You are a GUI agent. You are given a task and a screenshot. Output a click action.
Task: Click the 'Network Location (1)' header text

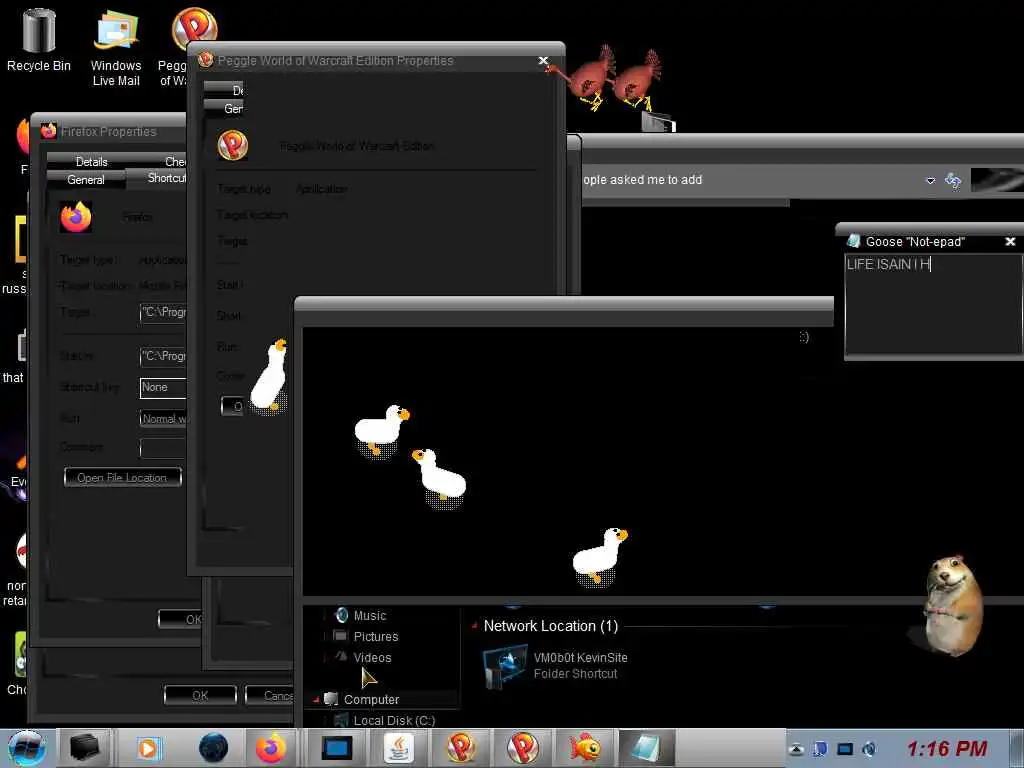click(551, 626)
